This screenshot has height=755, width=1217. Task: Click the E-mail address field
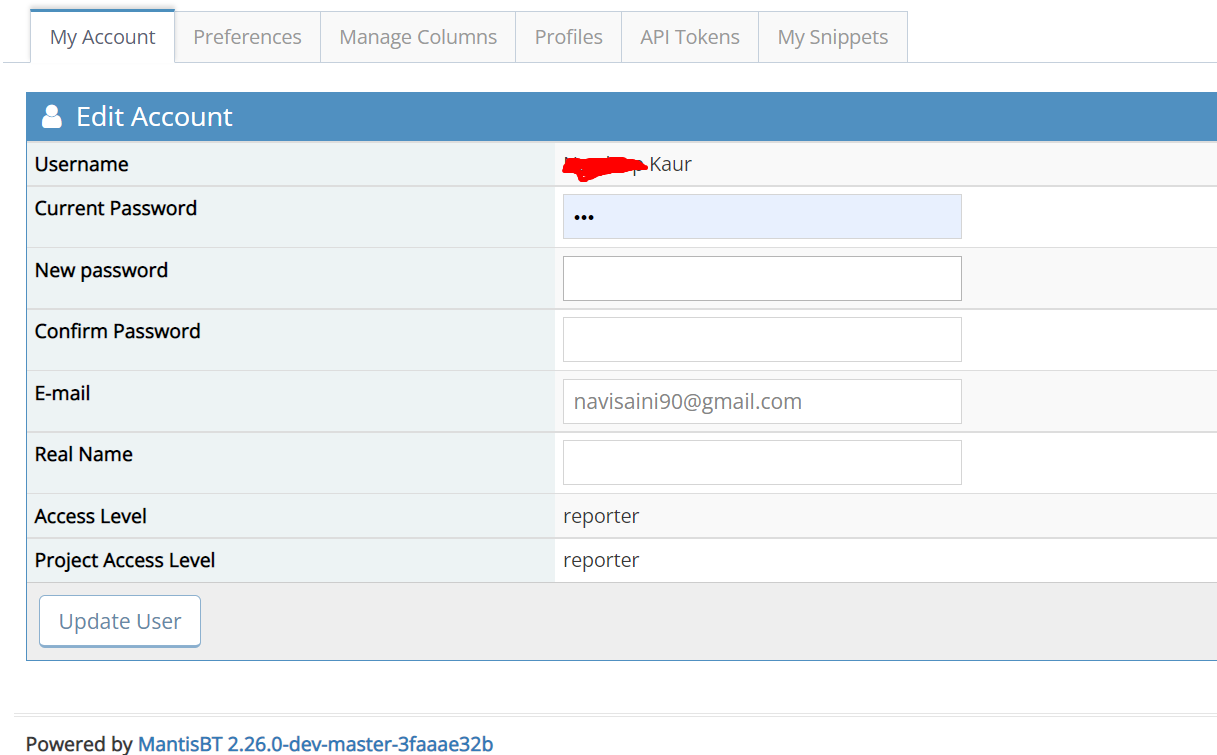point(762,401)
